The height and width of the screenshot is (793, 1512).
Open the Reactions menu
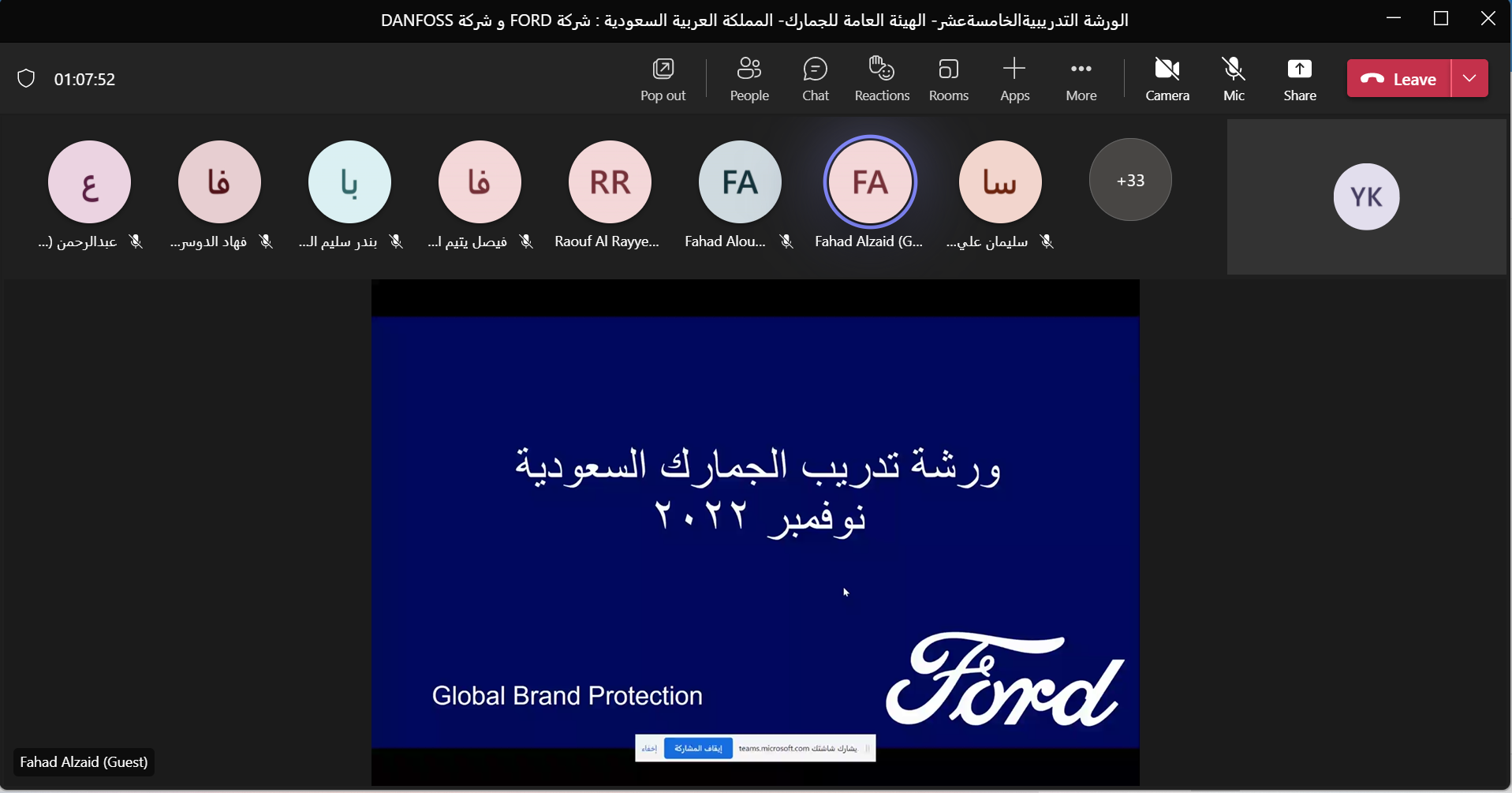882,79
